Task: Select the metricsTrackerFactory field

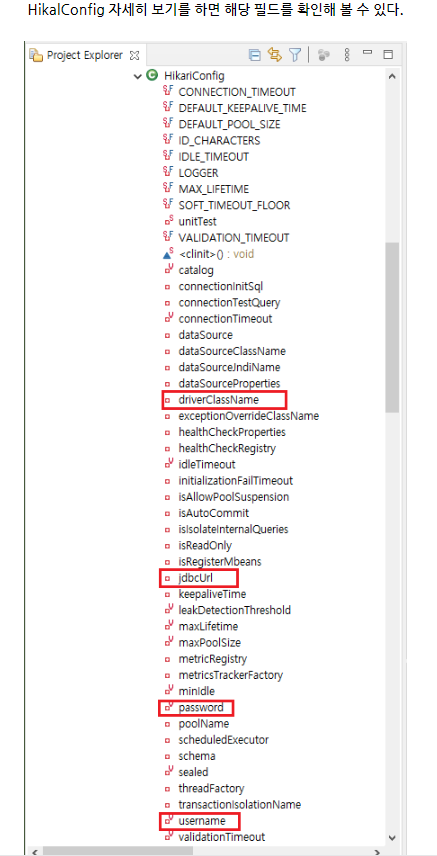Action: pyautogui.click(x=231, y=675)
